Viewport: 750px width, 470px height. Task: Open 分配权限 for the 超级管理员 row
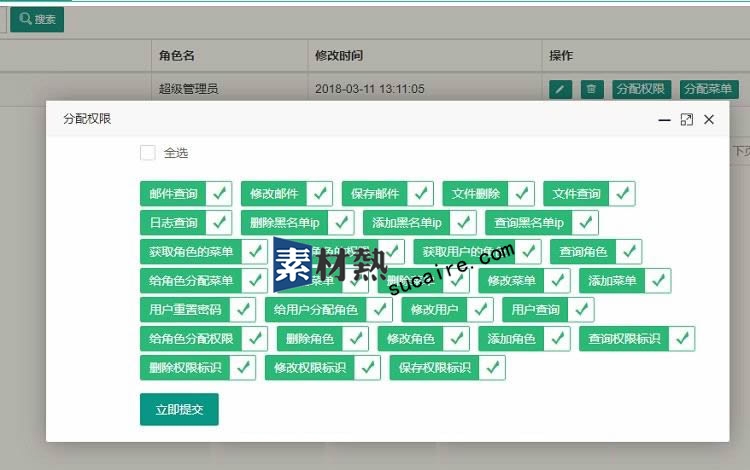click(x=641, y=89)
